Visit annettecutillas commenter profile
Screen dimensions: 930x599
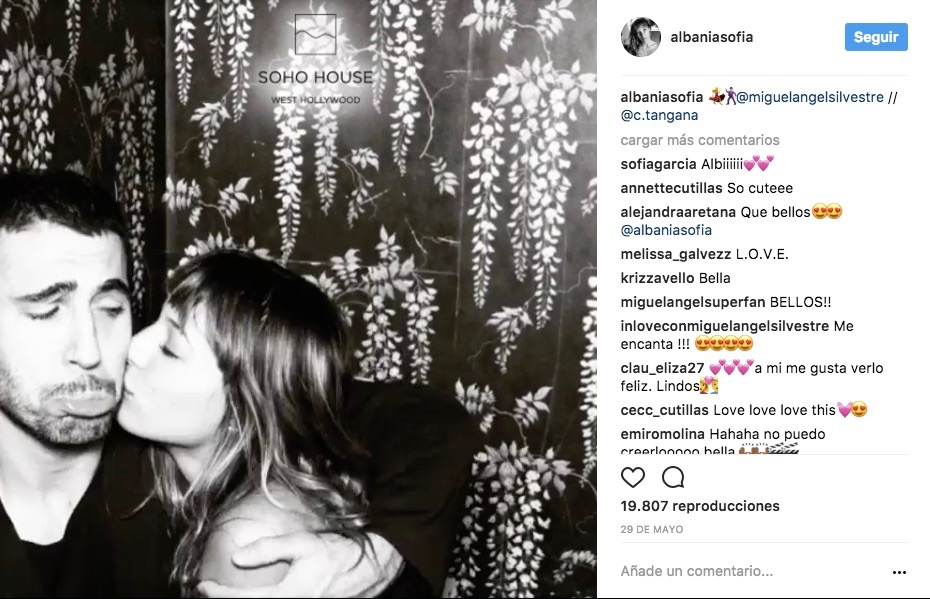671,188
